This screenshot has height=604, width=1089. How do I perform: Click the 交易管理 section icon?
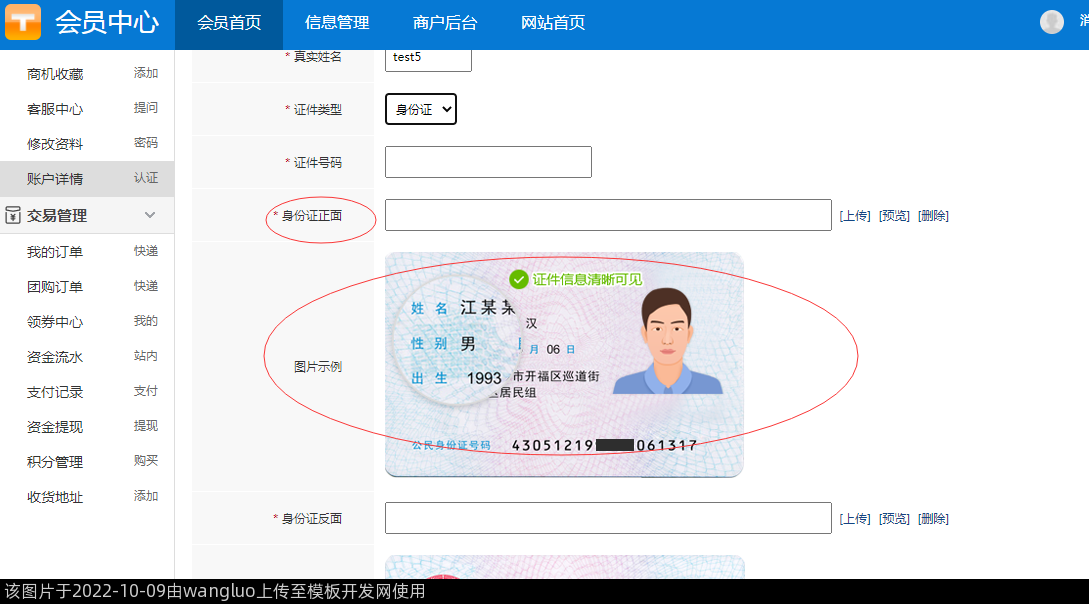(13, 215)
